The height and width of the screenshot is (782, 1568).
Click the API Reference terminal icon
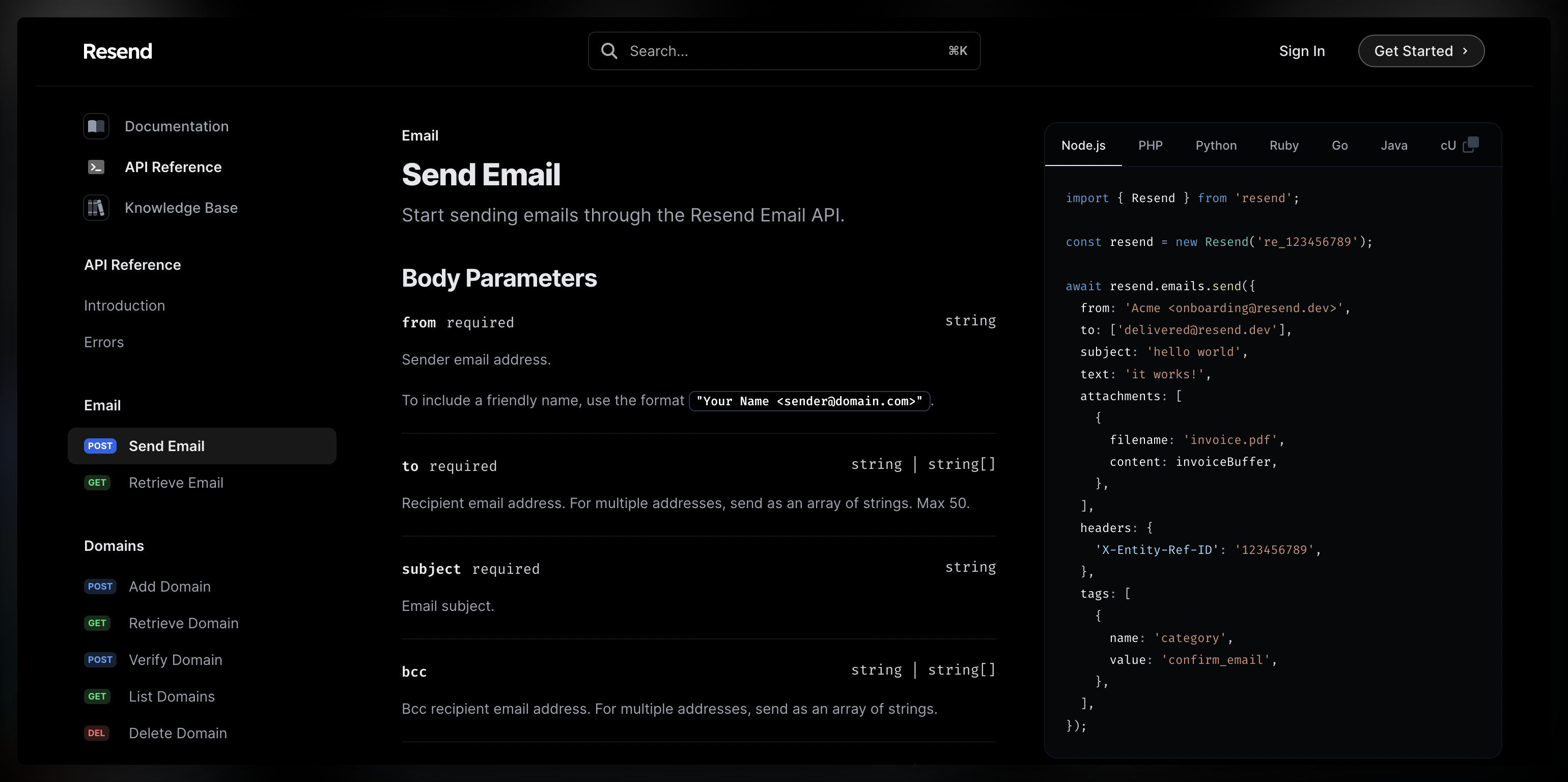coord(96,167)
